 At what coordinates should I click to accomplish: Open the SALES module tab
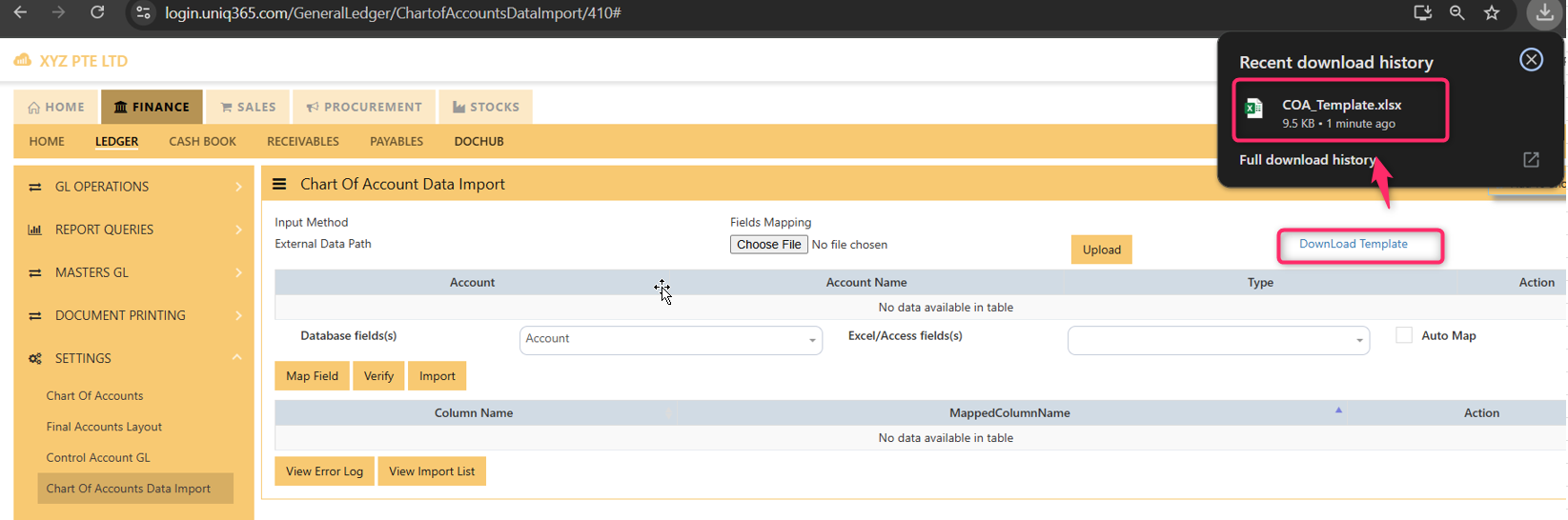click(x=248, y=107)
